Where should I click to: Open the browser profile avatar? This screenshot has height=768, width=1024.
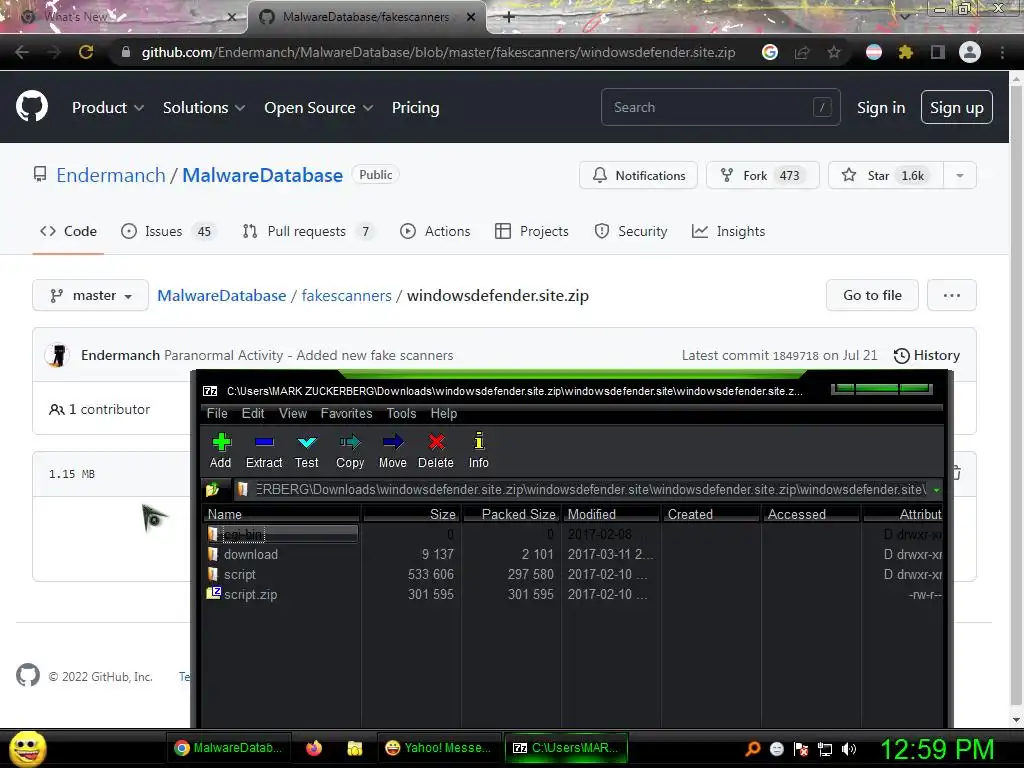coord(970,52)
